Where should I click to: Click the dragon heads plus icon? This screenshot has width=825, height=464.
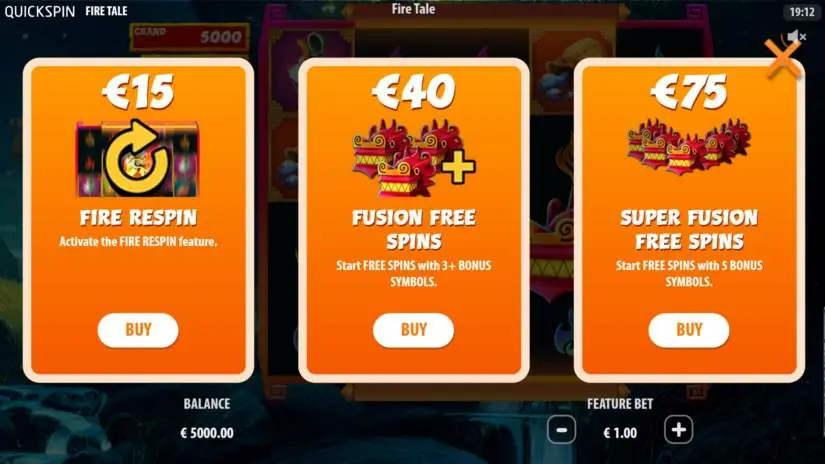point(414,159)
